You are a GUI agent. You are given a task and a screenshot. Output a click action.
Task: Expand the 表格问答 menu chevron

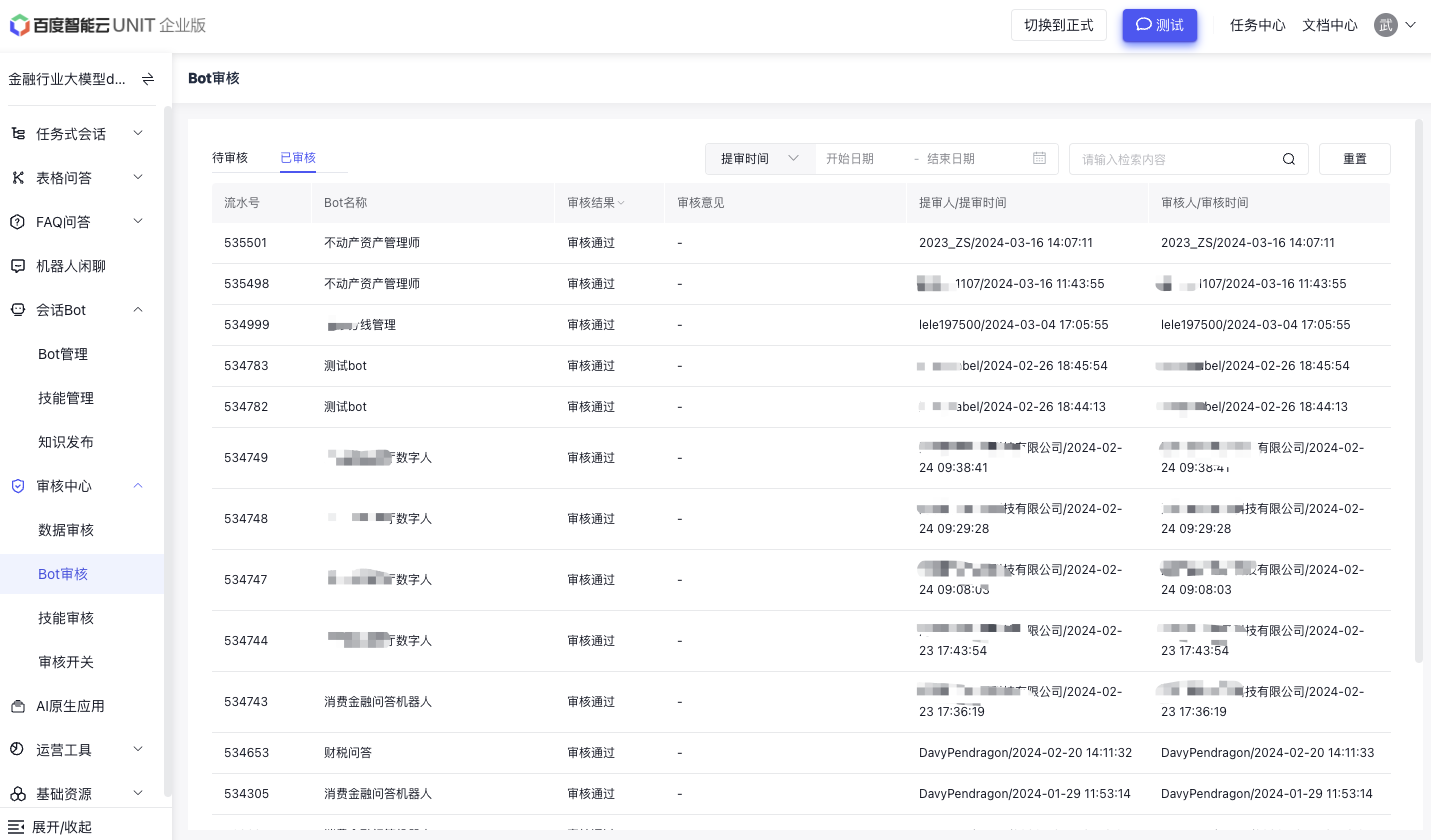click(x=138, y=177)
